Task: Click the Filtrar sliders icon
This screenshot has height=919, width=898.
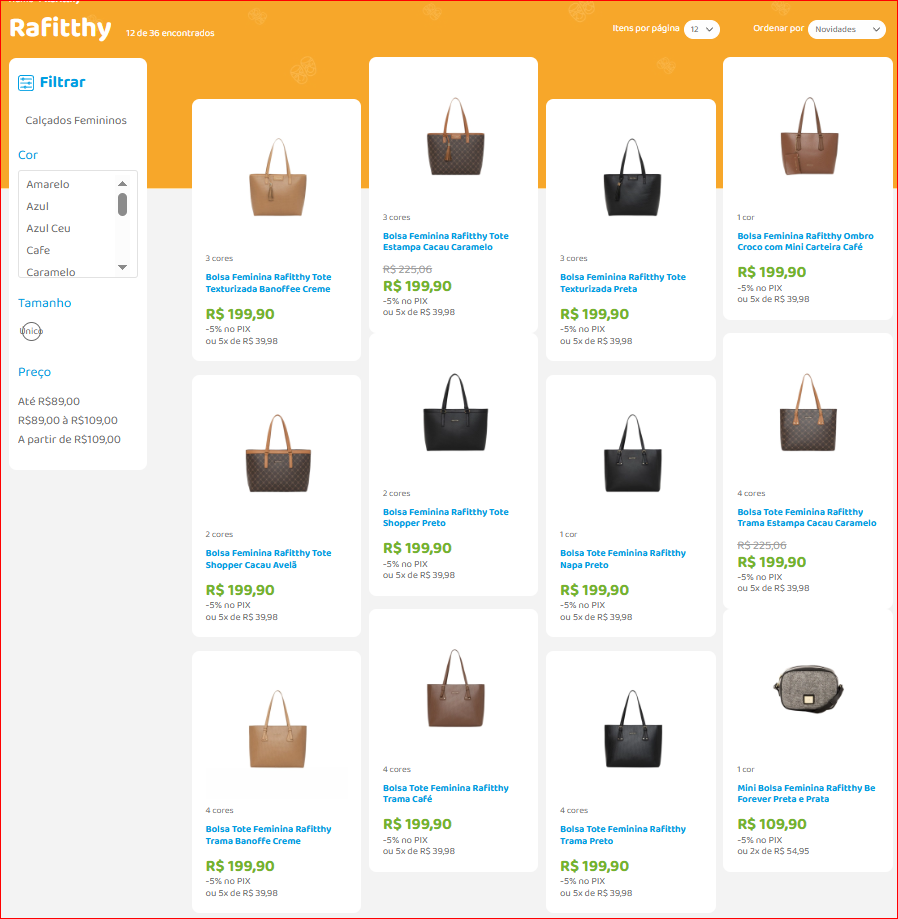Action: pyautogui.click(x=26, y=83)
